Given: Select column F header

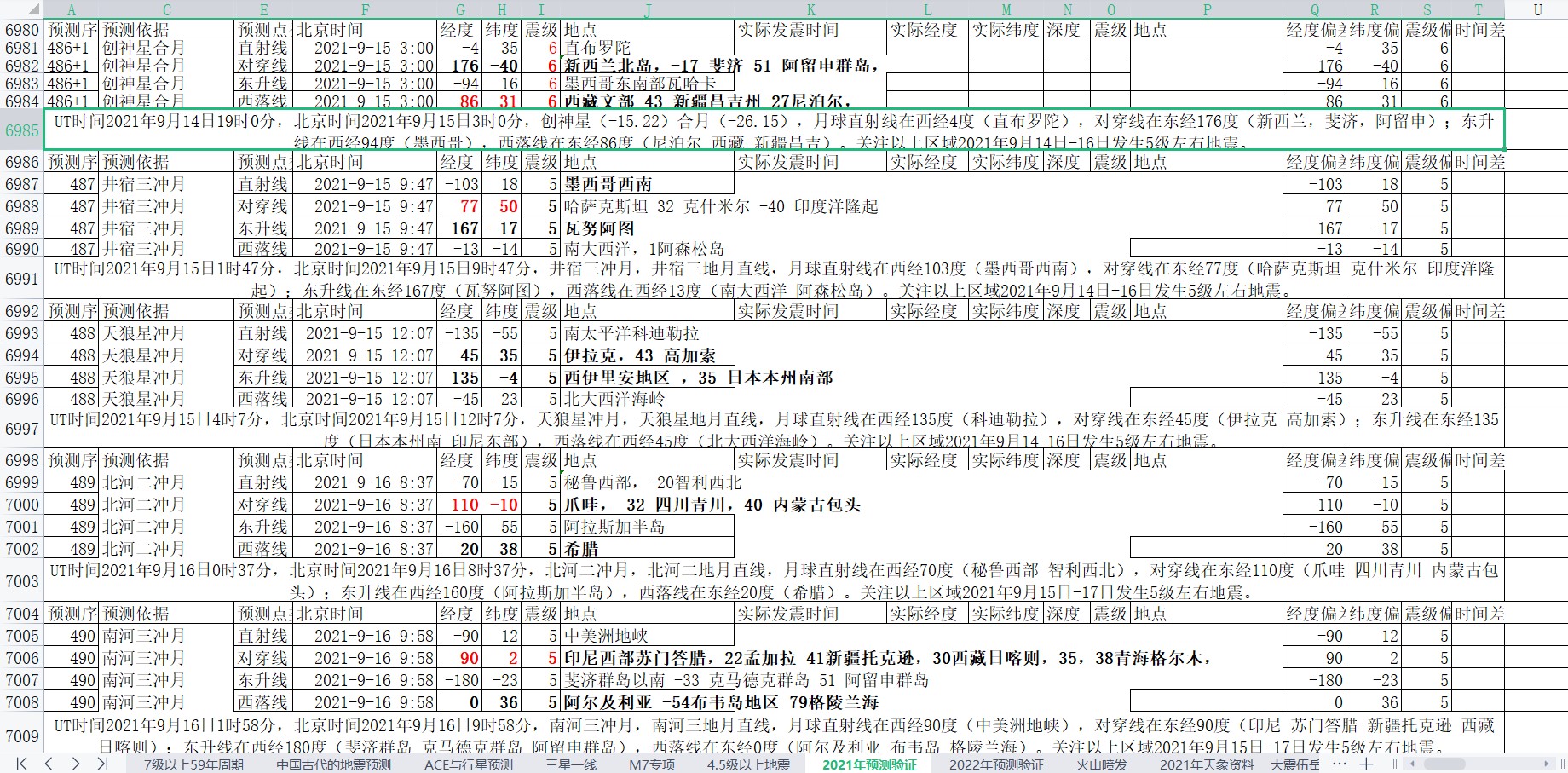Looking at the screenshot, I should [366, 9].
